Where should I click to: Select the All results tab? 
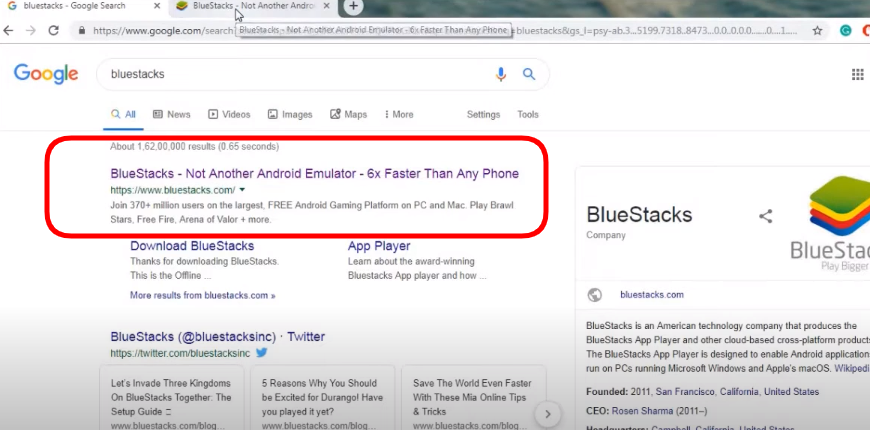coord(123,114)
